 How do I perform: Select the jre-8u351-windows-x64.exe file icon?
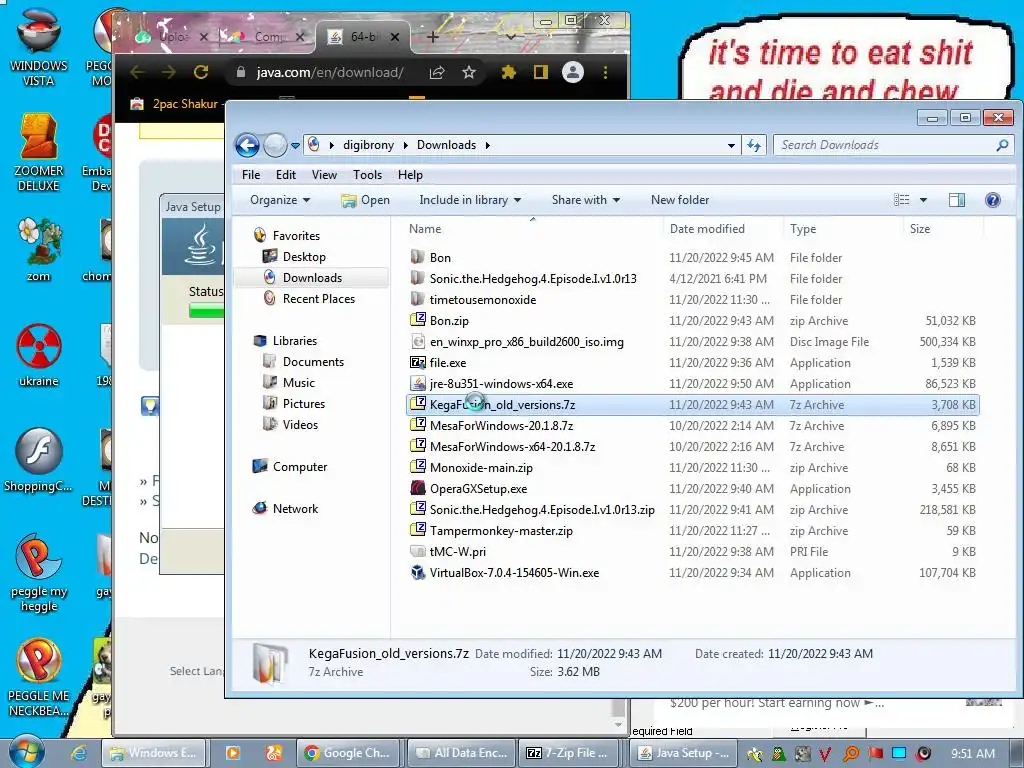point(418,383)
